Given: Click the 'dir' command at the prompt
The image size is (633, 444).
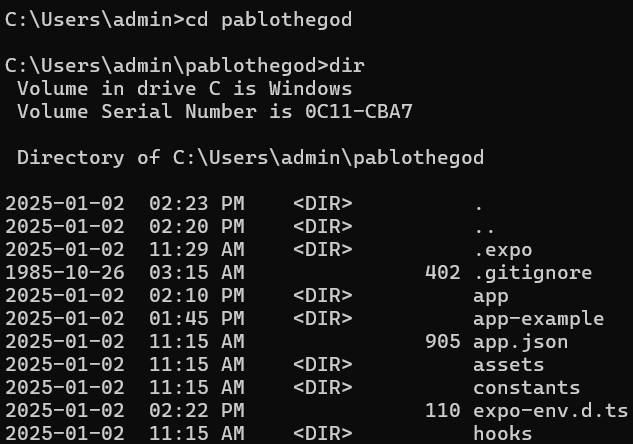Looking at the screenshot, I should pyautogui.click(x=347, y=65).
